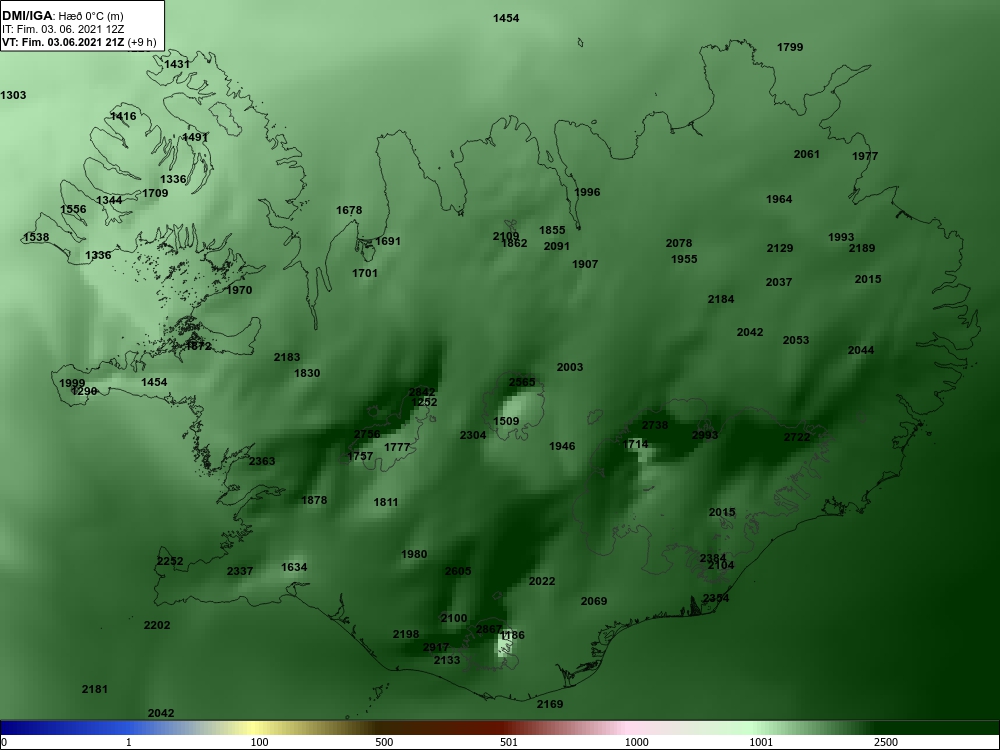Image resolution: width=1000 pixels, height=750 pixels.
Task: Click the 'DMI/IGA: Hæð 0°C (m)' title text
Action: tap(64, 16)
